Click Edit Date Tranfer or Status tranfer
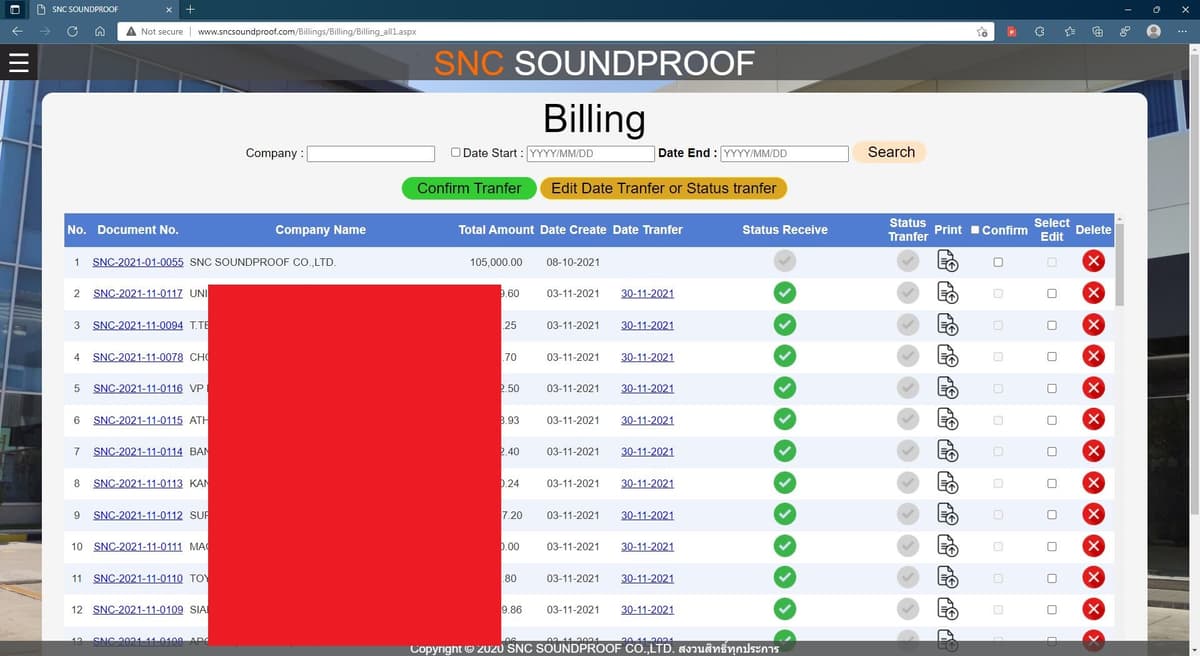 (x=664, y=188)
